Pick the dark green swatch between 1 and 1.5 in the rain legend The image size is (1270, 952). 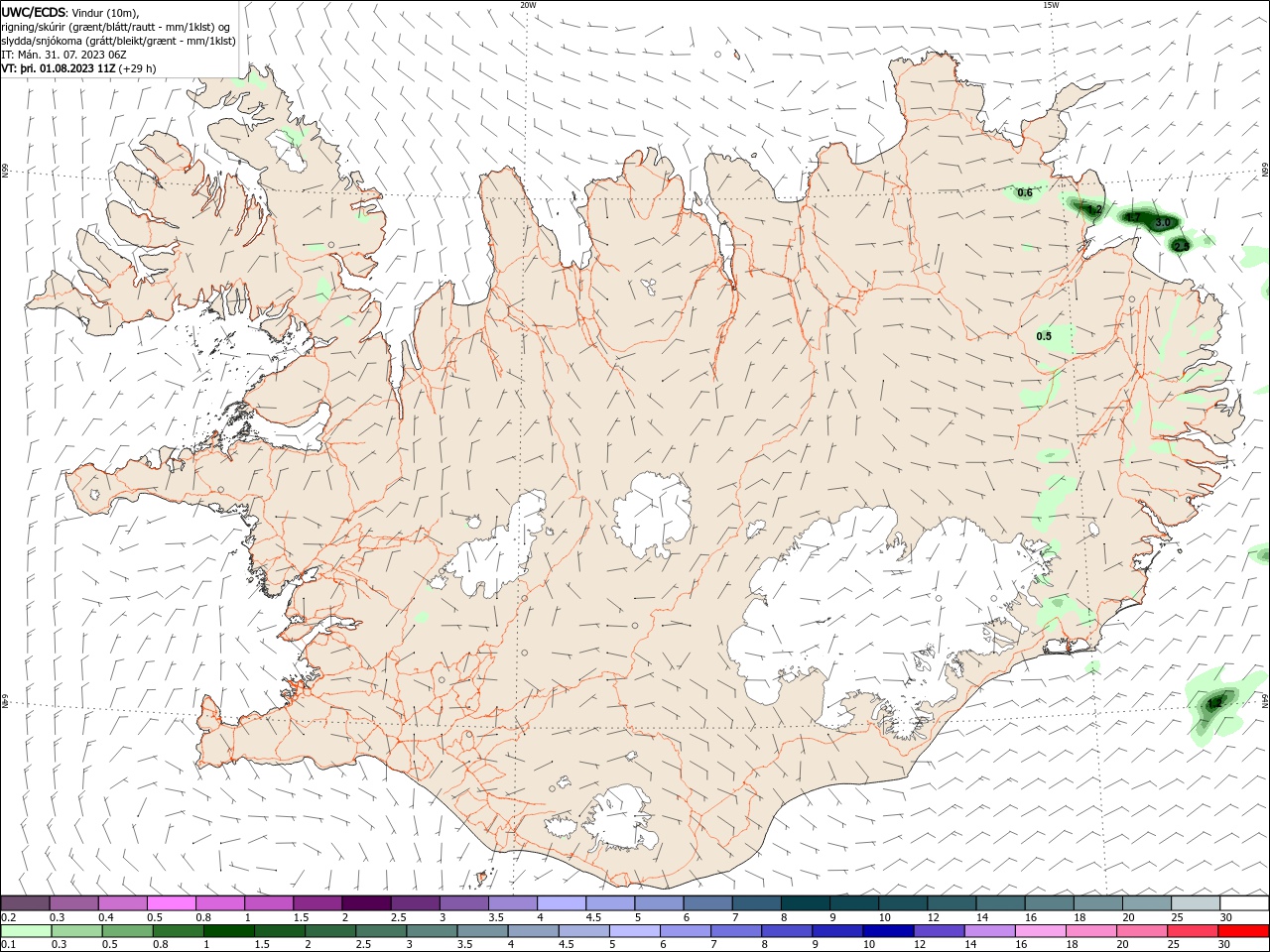228,931
